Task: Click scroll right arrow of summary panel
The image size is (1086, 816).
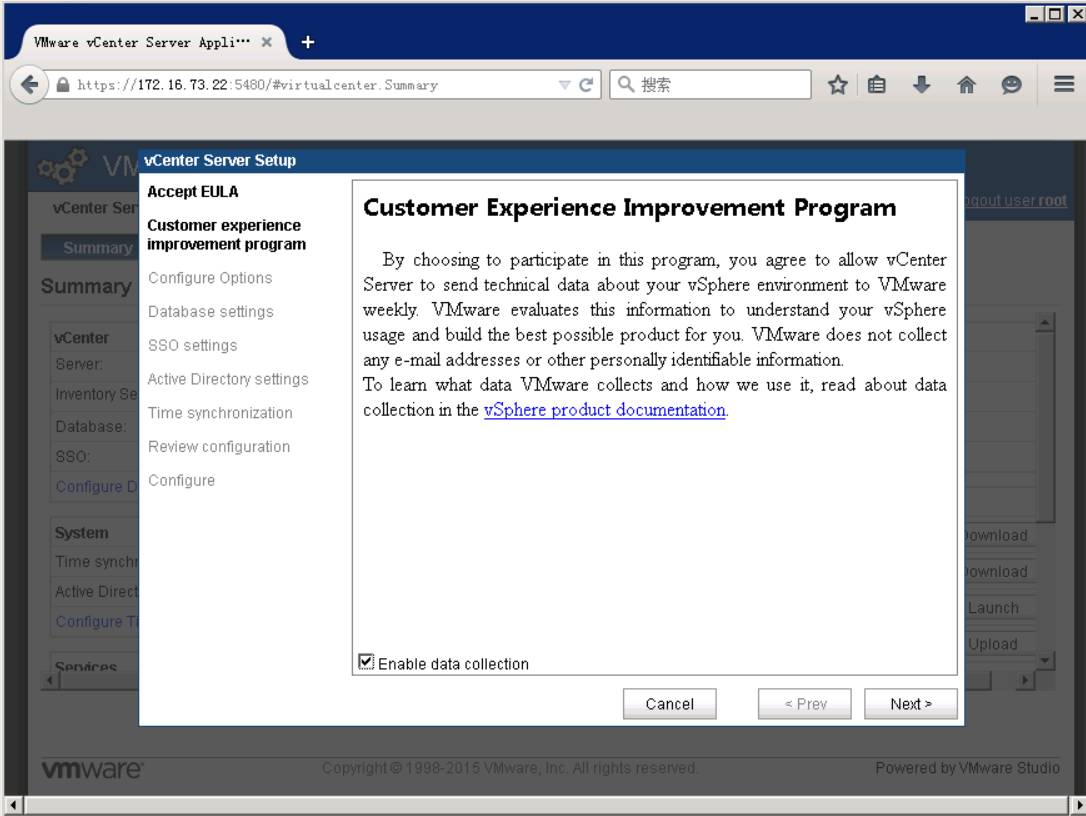Action: (x=1026, y=680)
